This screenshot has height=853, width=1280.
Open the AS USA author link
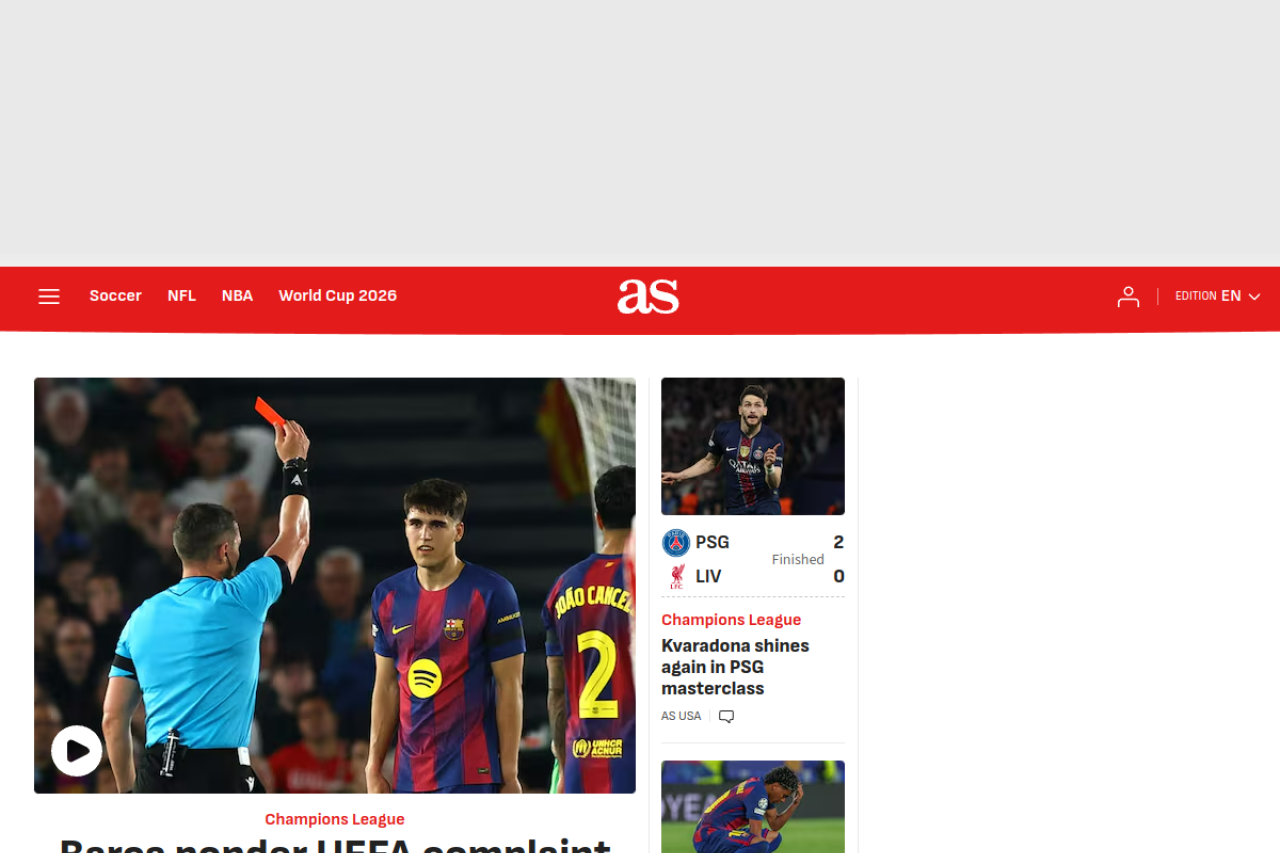pyautogui.click(x=681, y=716)
